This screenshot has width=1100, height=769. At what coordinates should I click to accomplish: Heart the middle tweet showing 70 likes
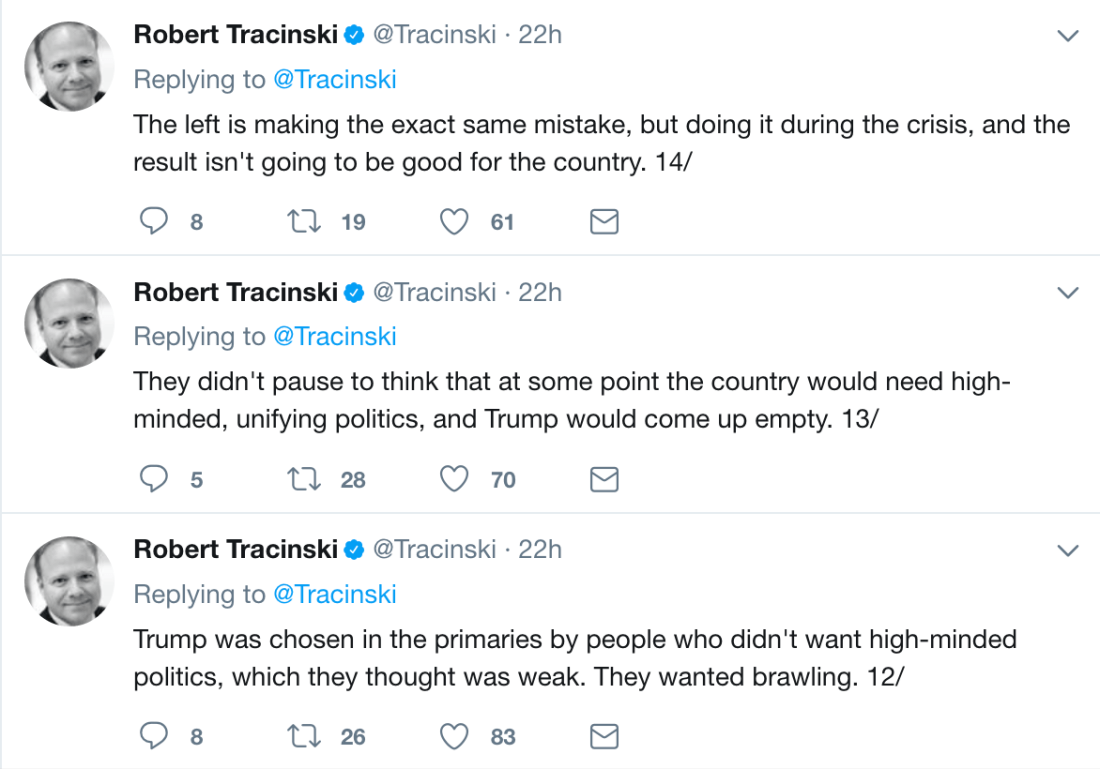[453, 479]
